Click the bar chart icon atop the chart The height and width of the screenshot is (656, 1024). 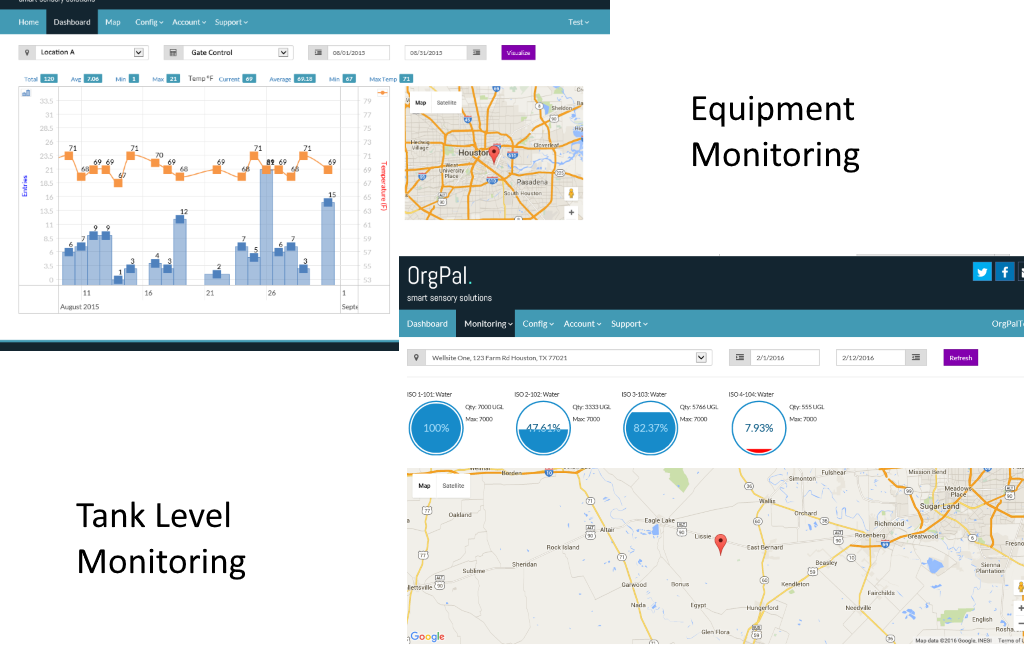(26, 93)
